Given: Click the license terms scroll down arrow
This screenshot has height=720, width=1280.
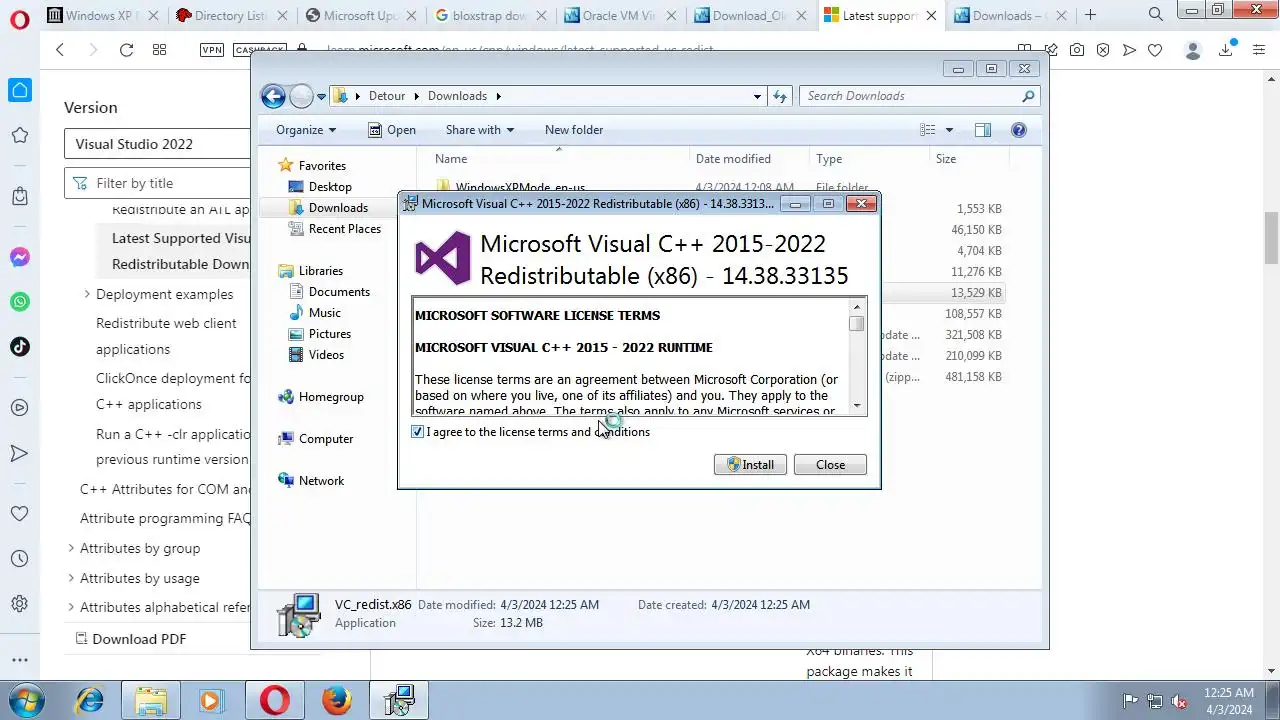Looking at the screenshot, I should pyautogui.click(x=857, y=406).
